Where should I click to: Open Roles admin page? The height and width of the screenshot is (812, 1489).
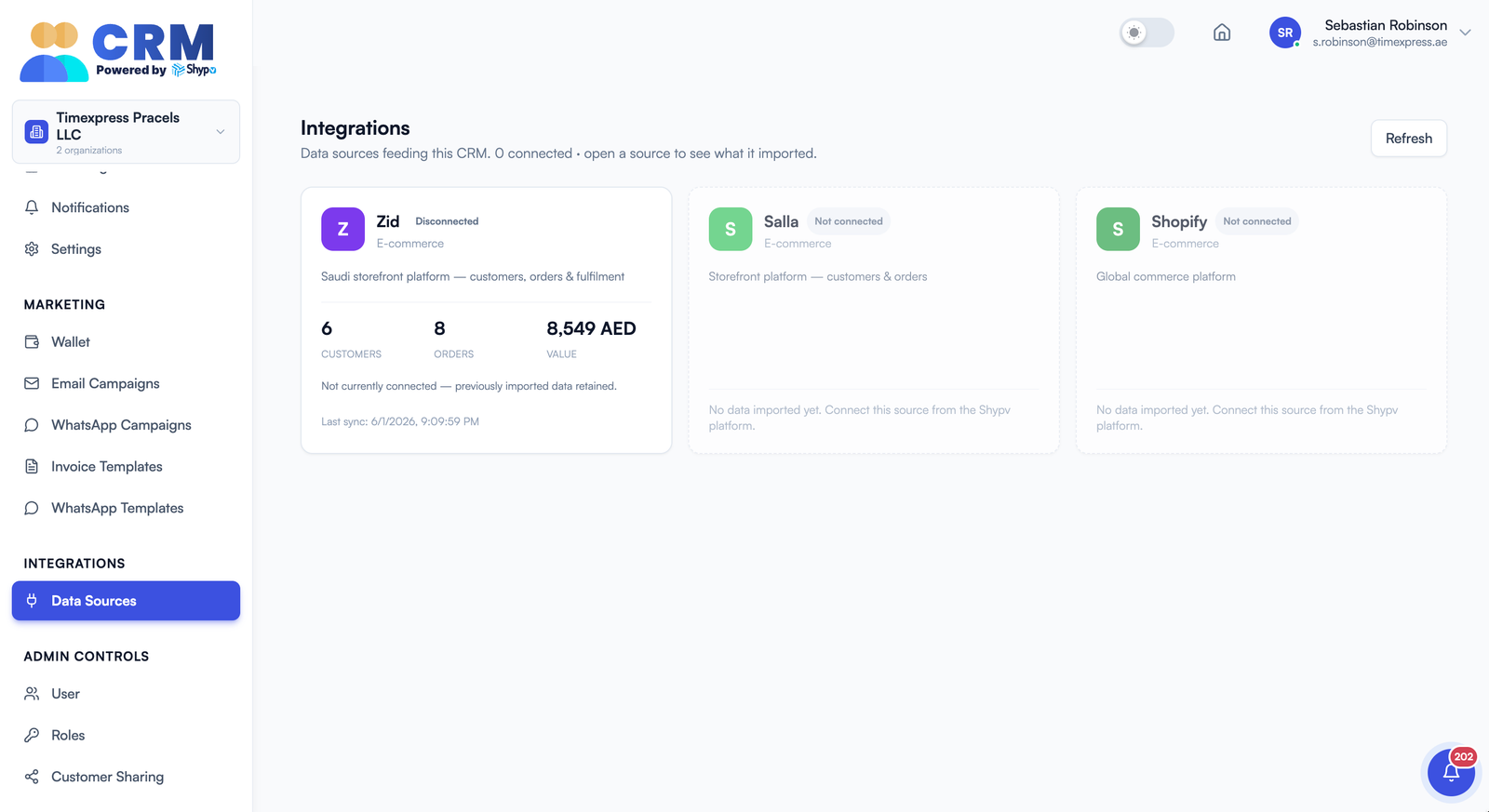126,735
